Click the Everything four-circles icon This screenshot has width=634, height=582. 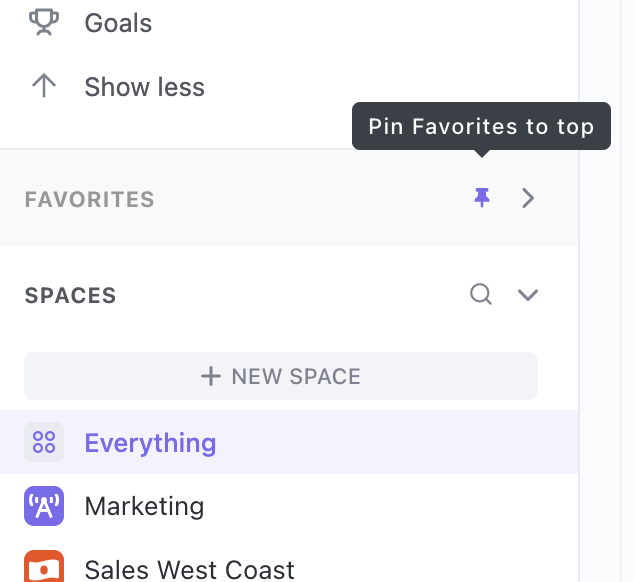point(44,442)
